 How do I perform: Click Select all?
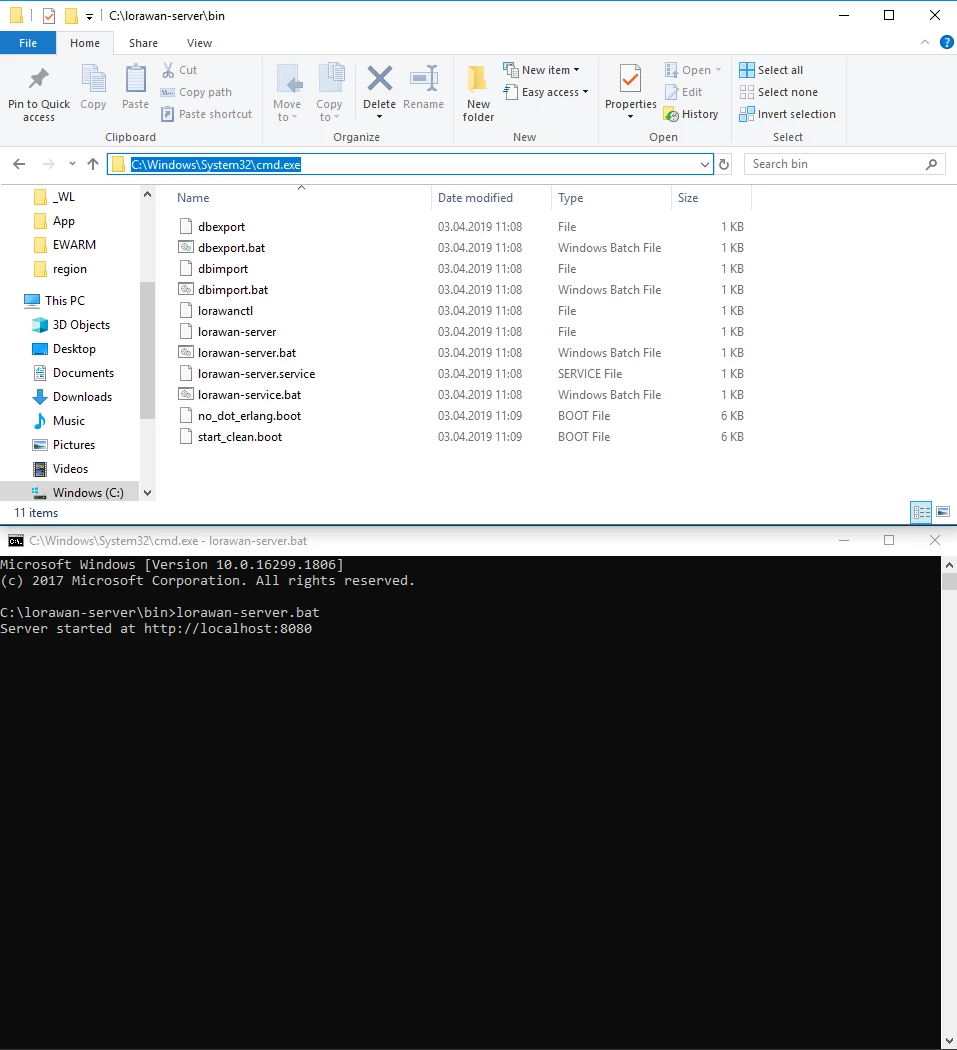click(771, 70)
